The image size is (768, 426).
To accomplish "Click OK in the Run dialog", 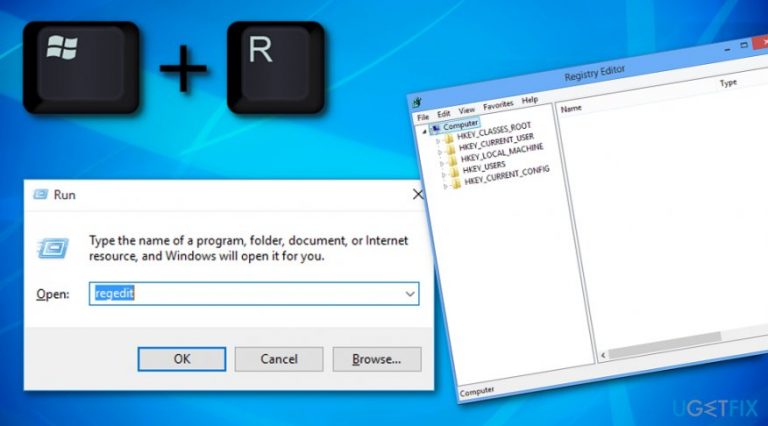I will pos(182,359).
